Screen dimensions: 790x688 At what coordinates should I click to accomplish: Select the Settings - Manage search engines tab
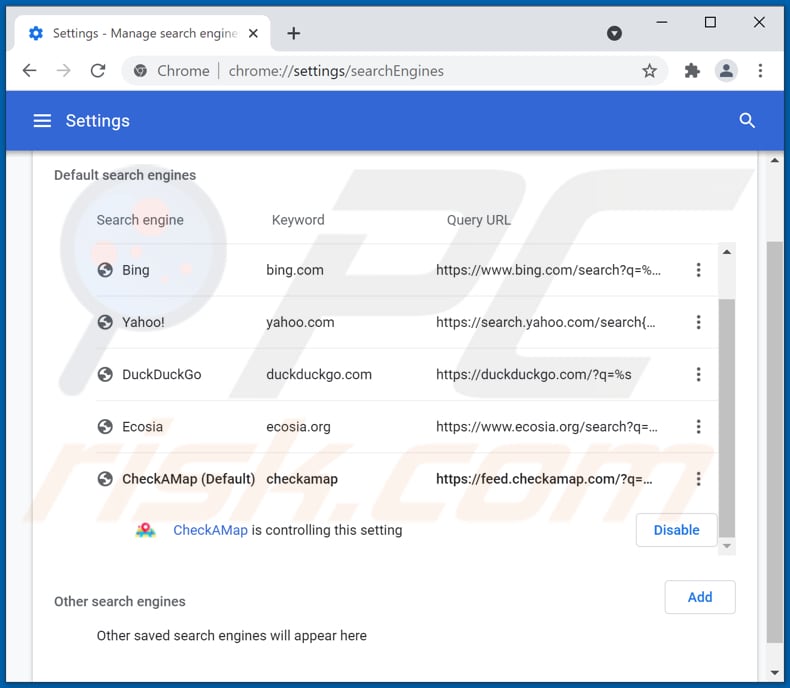[143, 33]
